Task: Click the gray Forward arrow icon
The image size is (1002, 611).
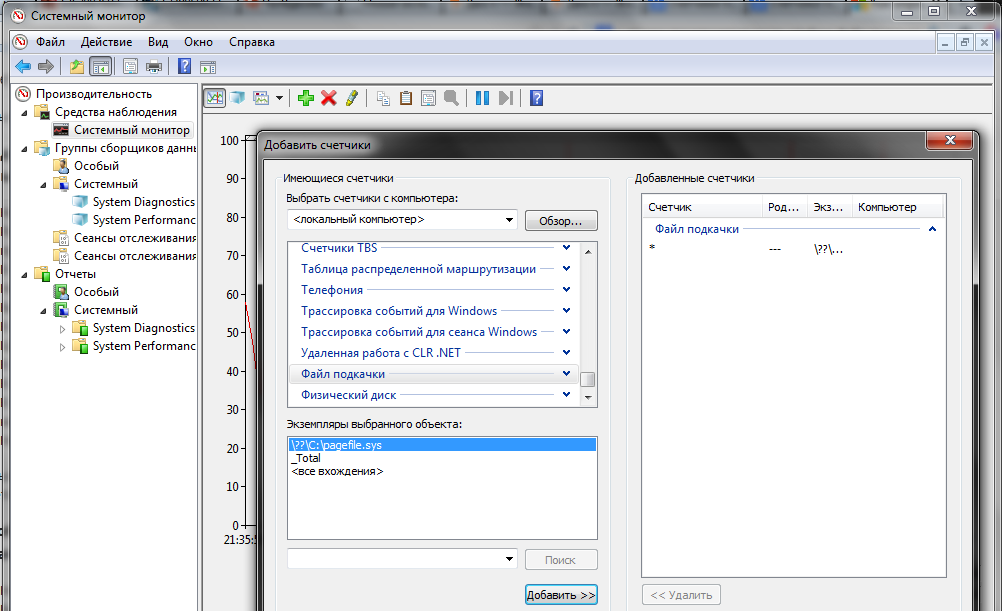Action: (46, 66)
